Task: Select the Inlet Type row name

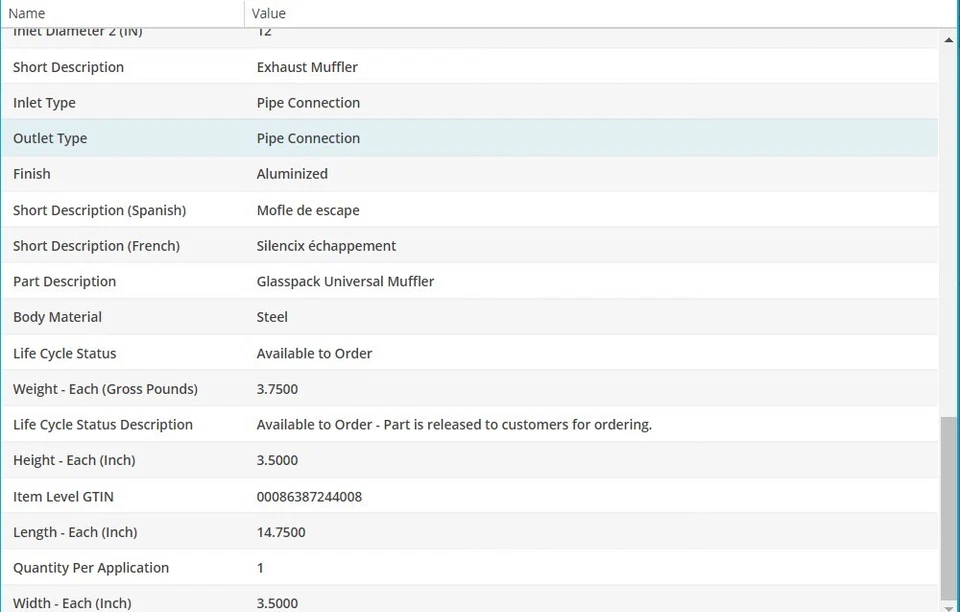Action: [x=44, y=103]
